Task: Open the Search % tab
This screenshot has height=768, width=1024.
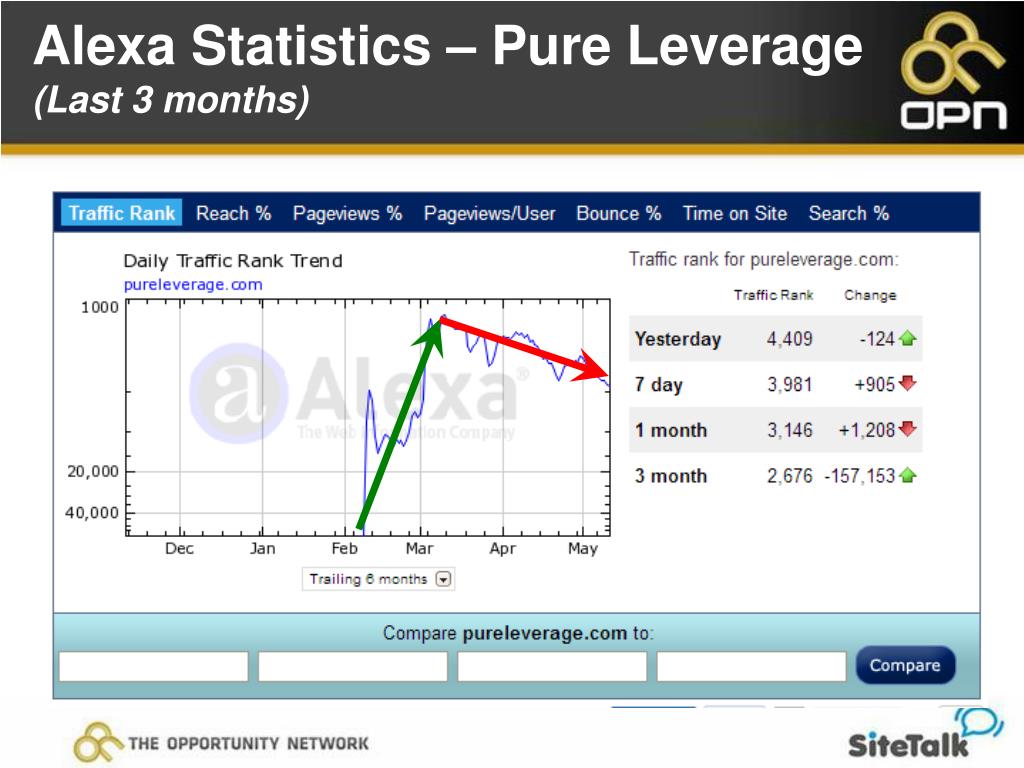Action: (849, 214)
